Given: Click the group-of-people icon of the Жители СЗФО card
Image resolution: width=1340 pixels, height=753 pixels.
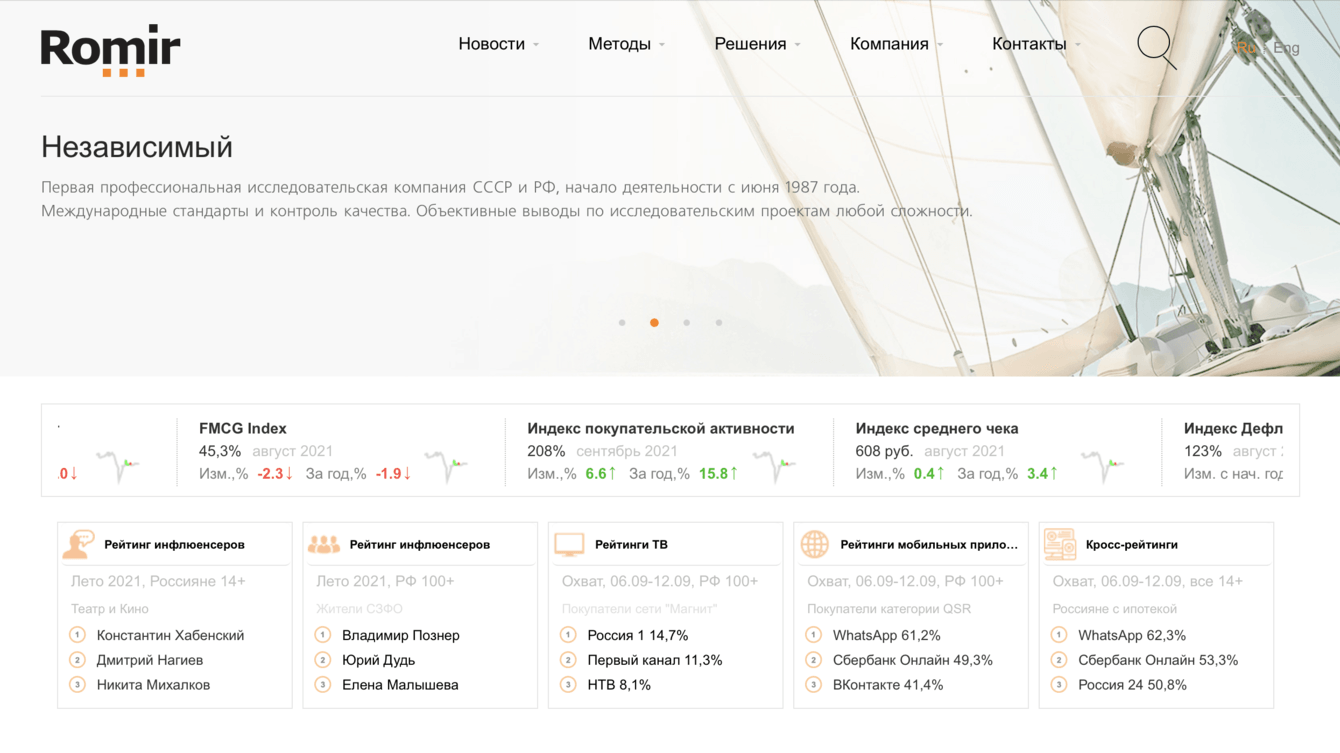Looking at the screenshot, I should click(x=323, y=545).
